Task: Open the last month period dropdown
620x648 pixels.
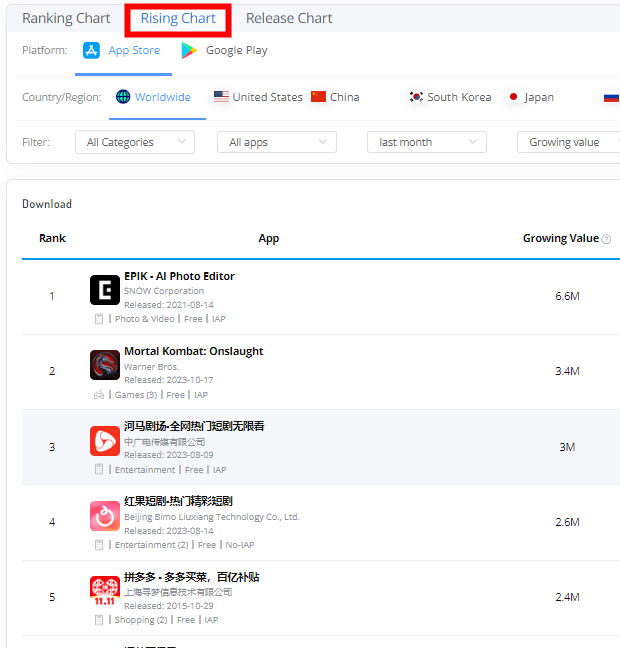Action: click(427, 142)
